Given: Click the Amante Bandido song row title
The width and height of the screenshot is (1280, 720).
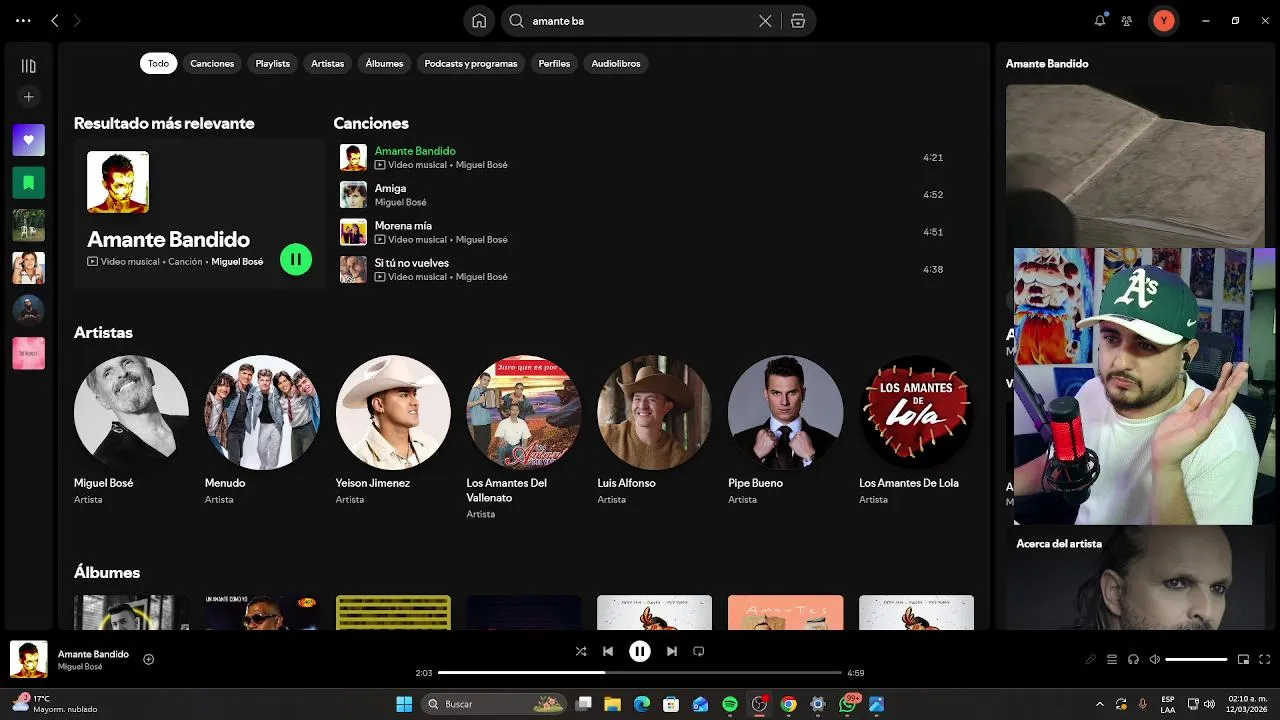Looking at the screenshot, I should (x=415, y=151).
